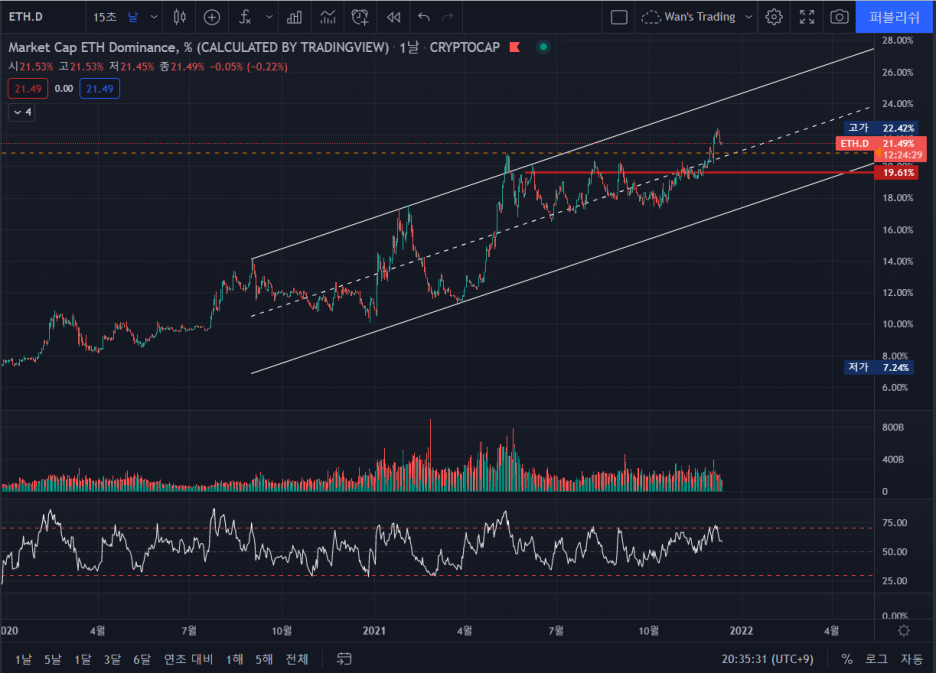Undo the last chart action
Viewport: 936px width, 673px height.
click(x=424, y=17)
